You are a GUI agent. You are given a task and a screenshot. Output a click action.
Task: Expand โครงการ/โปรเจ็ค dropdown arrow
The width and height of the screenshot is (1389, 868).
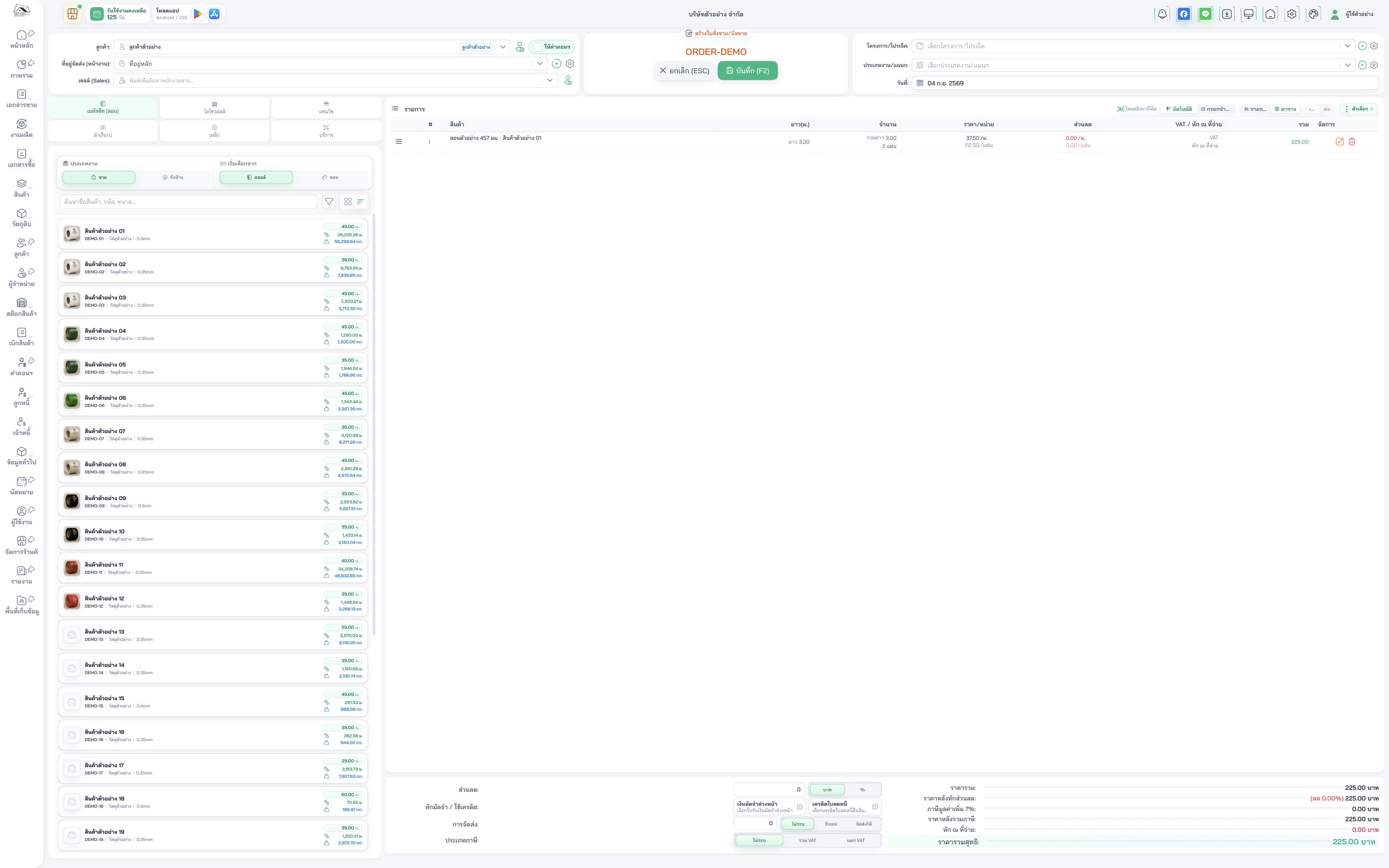[1348, 46]
